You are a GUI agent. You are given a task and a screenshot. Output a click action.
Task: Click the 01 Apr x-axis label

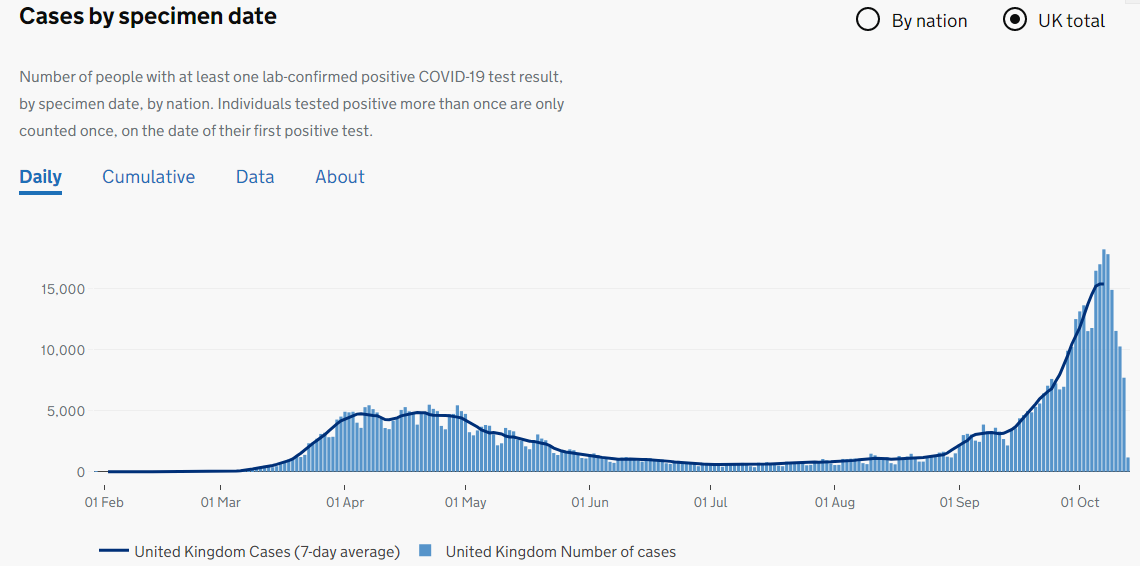point(343,502)
